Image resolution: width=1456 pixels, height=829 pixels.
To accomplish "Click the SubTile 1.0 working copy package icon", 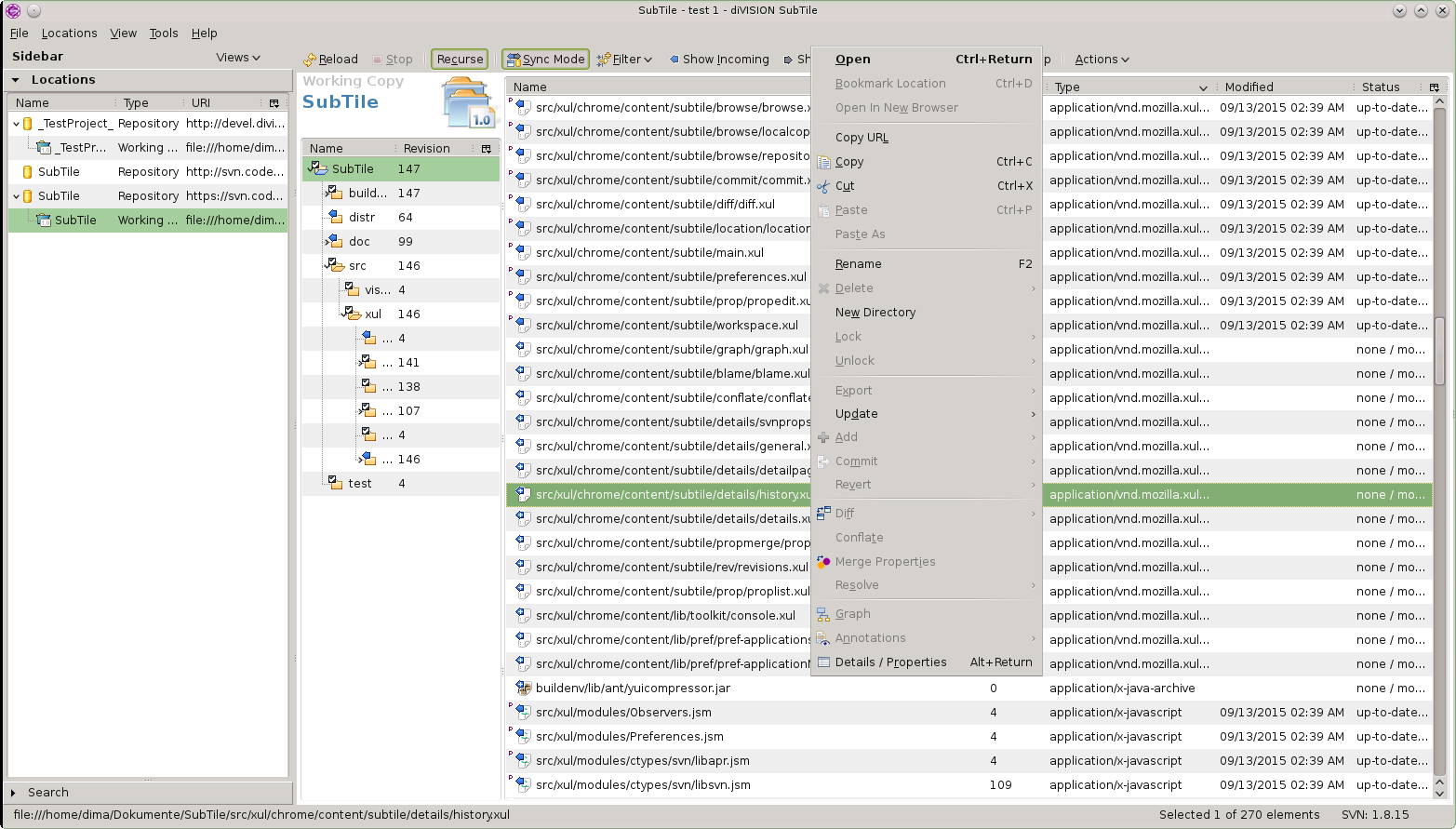I will [465, 102].
